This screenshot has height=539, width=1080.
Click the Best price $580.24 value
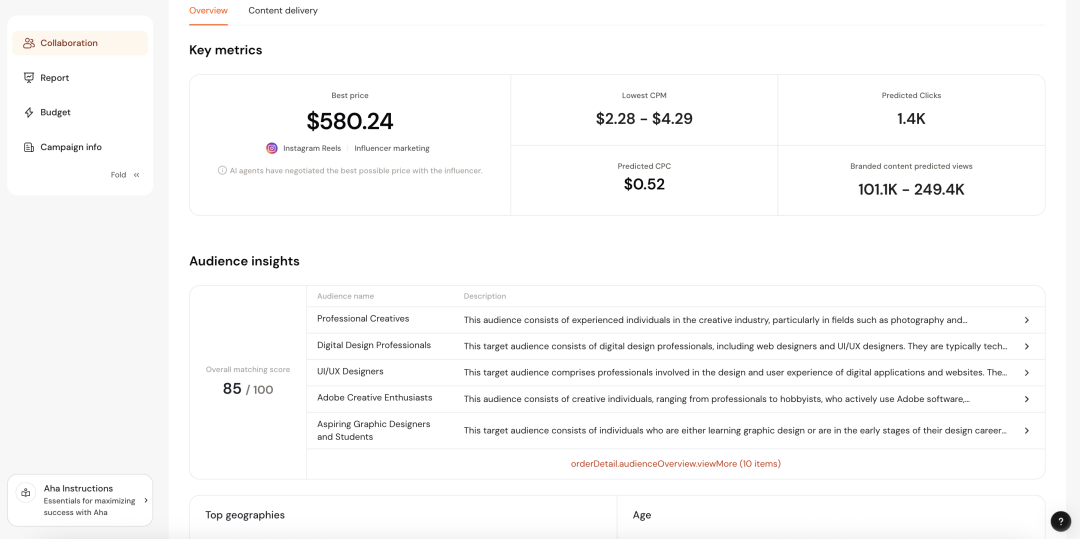[x=350, y=122]
